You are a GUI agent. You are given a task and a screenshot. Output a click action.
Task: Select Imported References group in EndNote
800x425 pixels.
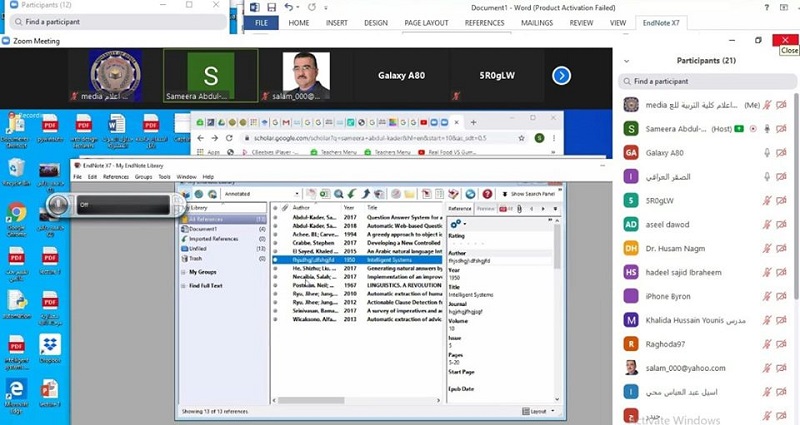tap(223, 238)
